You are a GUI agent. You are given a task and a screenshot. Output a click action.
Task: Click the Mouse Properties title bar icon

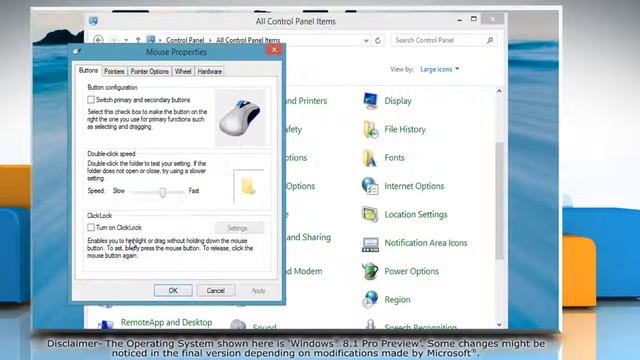tap(76, 51)
